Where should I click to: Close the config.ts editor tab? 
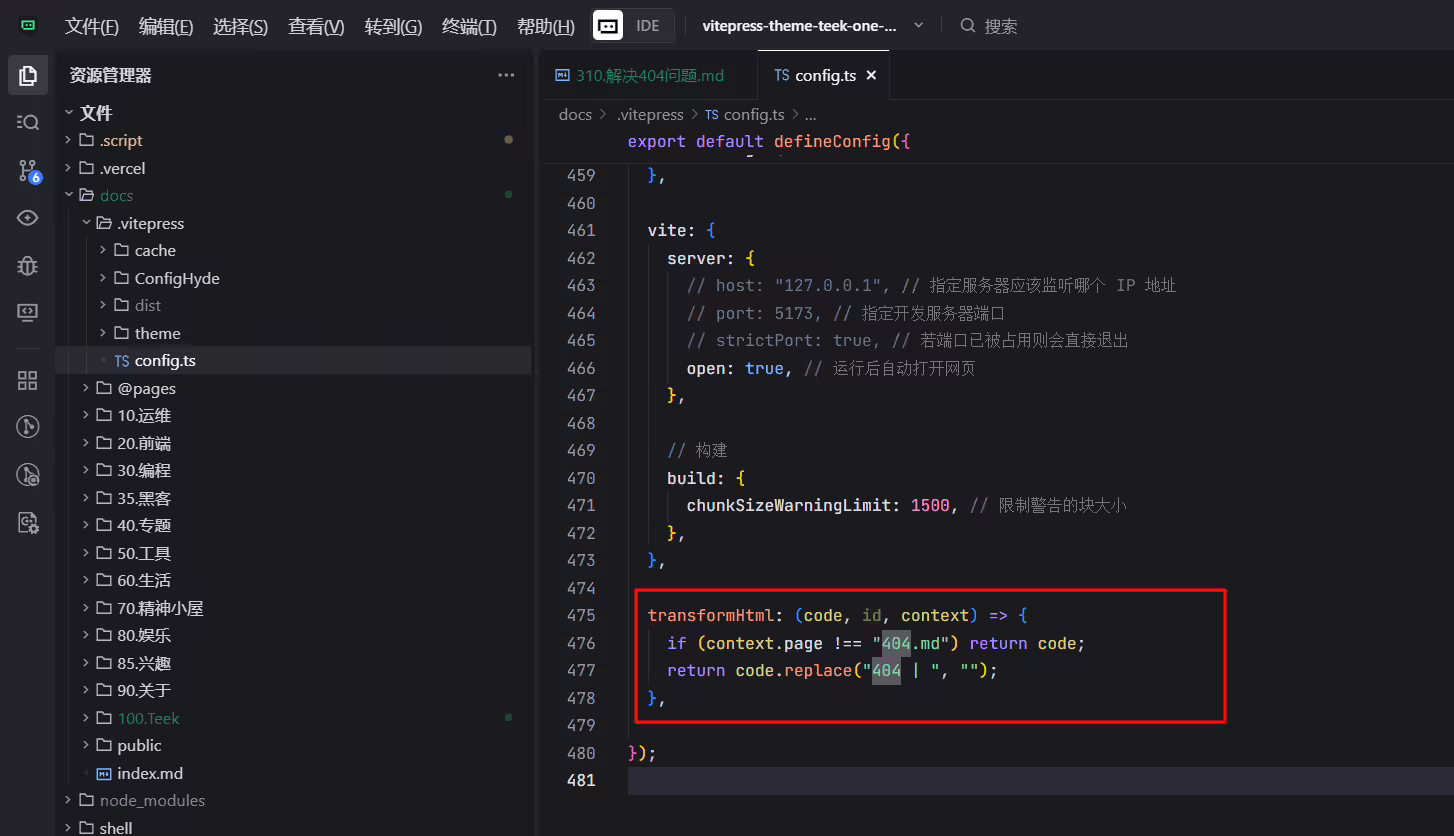click(871, 75)
